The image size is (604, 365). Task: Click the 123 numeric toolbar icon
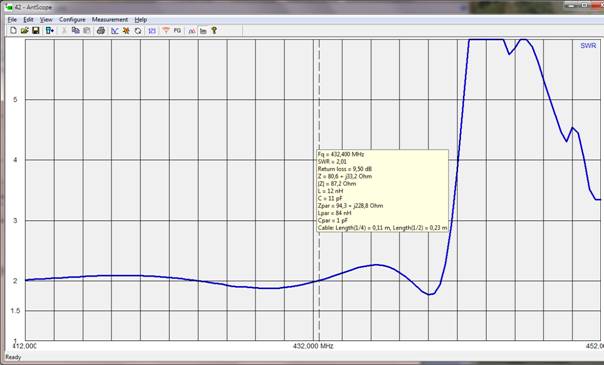click(152, 30)
